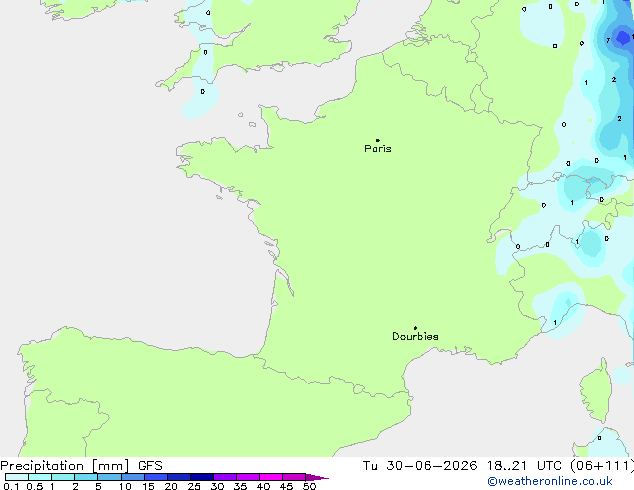The width and height of the screenshot is (634, 490).
Task: Click the legend label '10'
Action: [x=125, y=486]
